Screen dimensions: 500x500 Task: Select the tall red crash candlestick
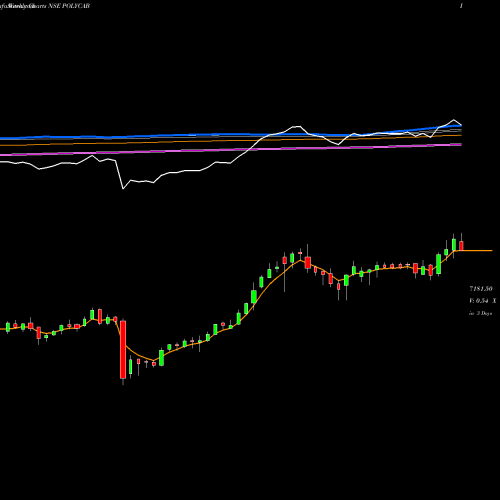click(123, 350)
